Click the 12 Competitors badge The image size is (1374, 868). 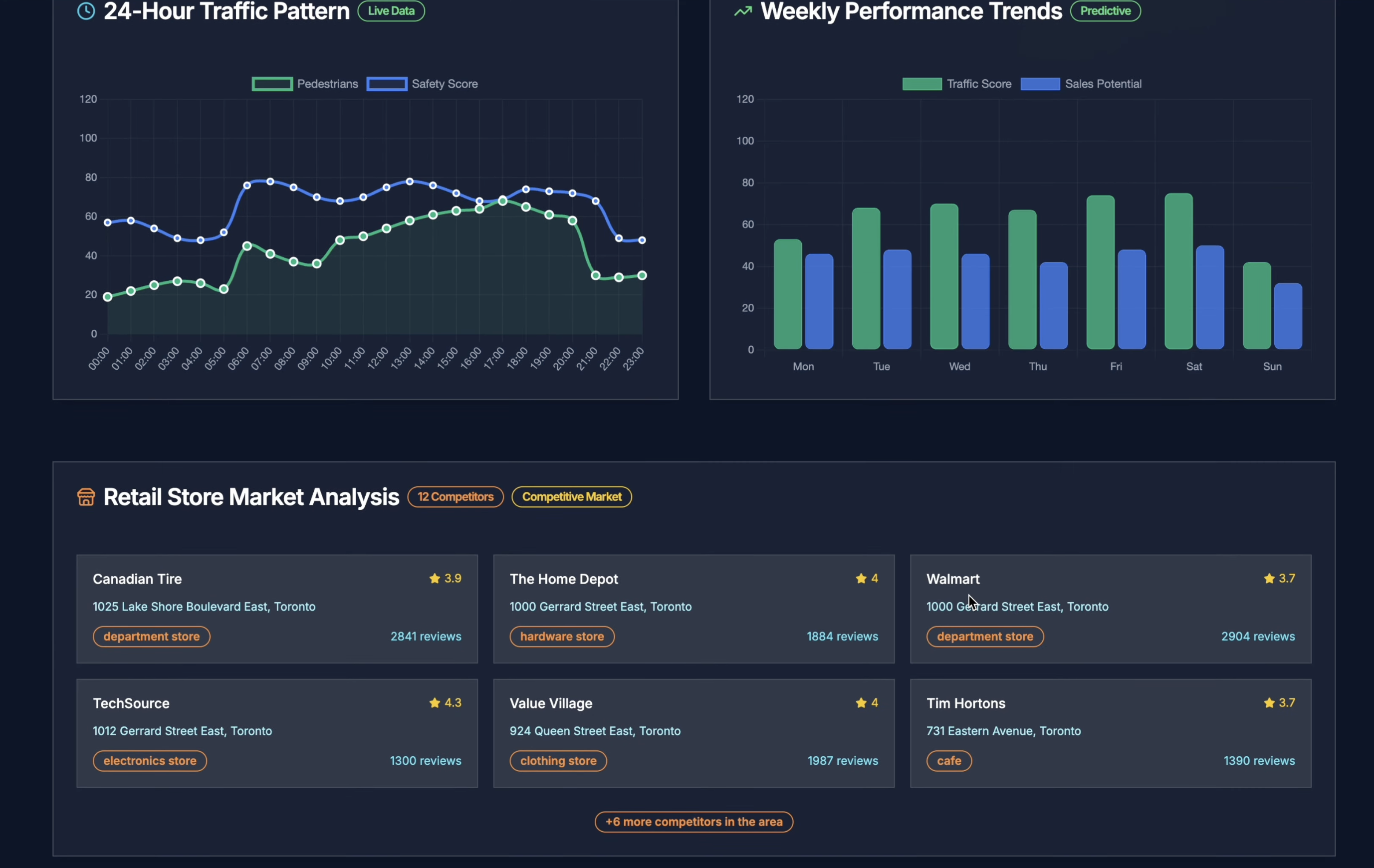(456, 497)
